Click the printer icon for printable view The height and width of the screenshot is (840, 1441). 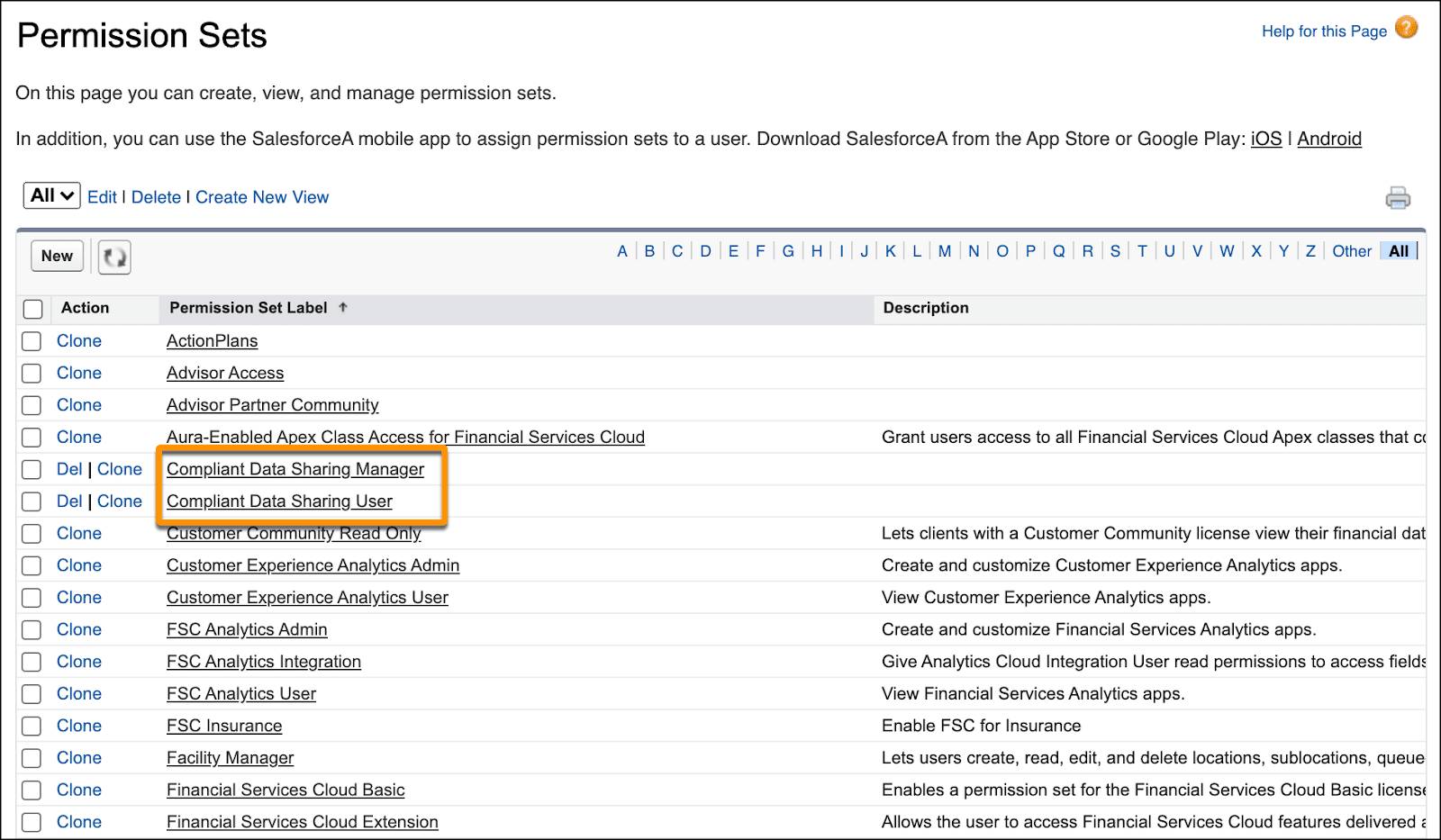tap(1398, 197)
